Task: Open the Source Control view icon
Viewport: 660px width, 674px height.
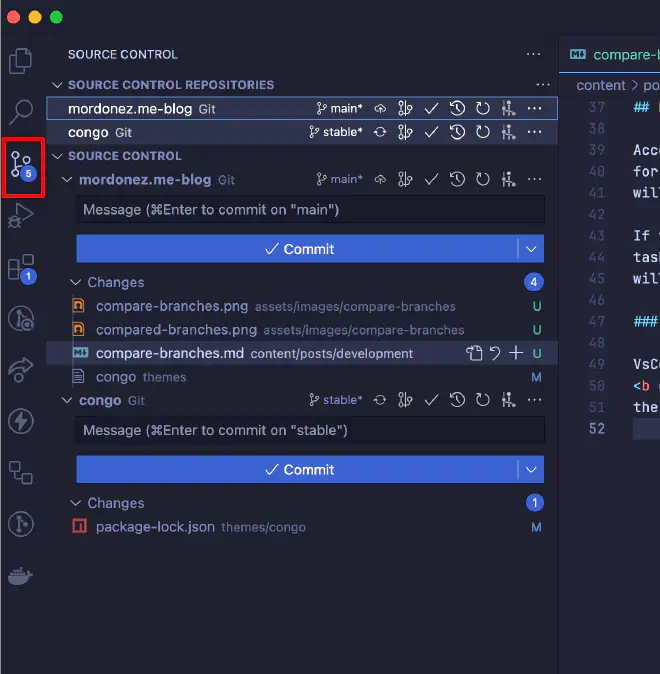Action: pyautogui.click(x=23, y=167)
